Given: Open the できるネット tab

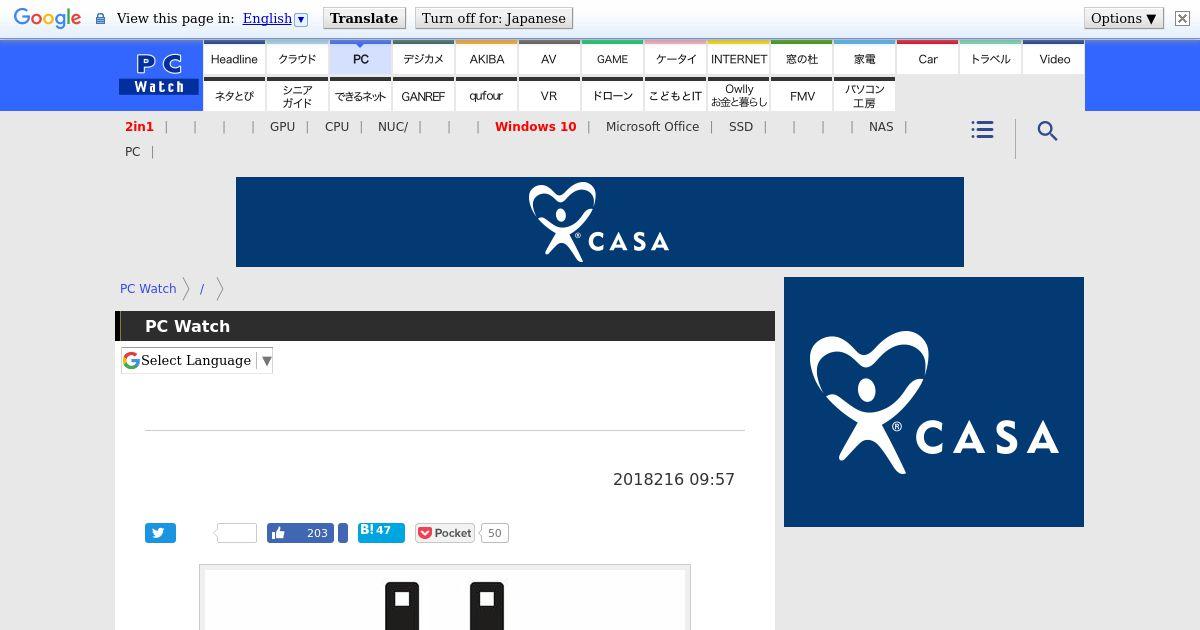Looking at the screenshot, I should pos(360,96).
